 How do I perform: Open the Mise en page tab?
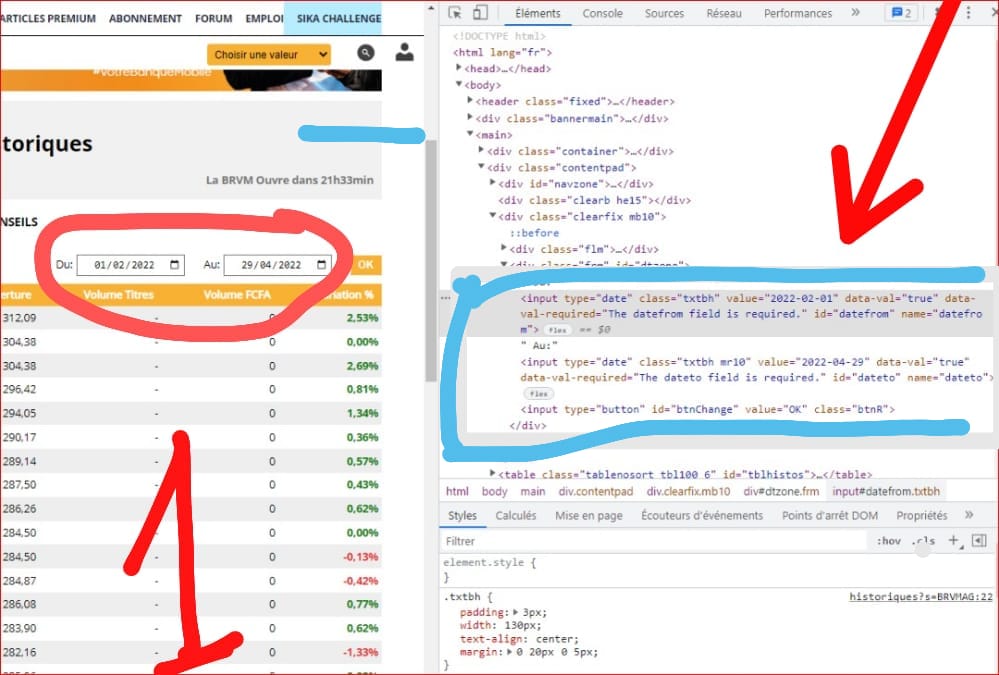pyautogui.click(x=589, y=515)
